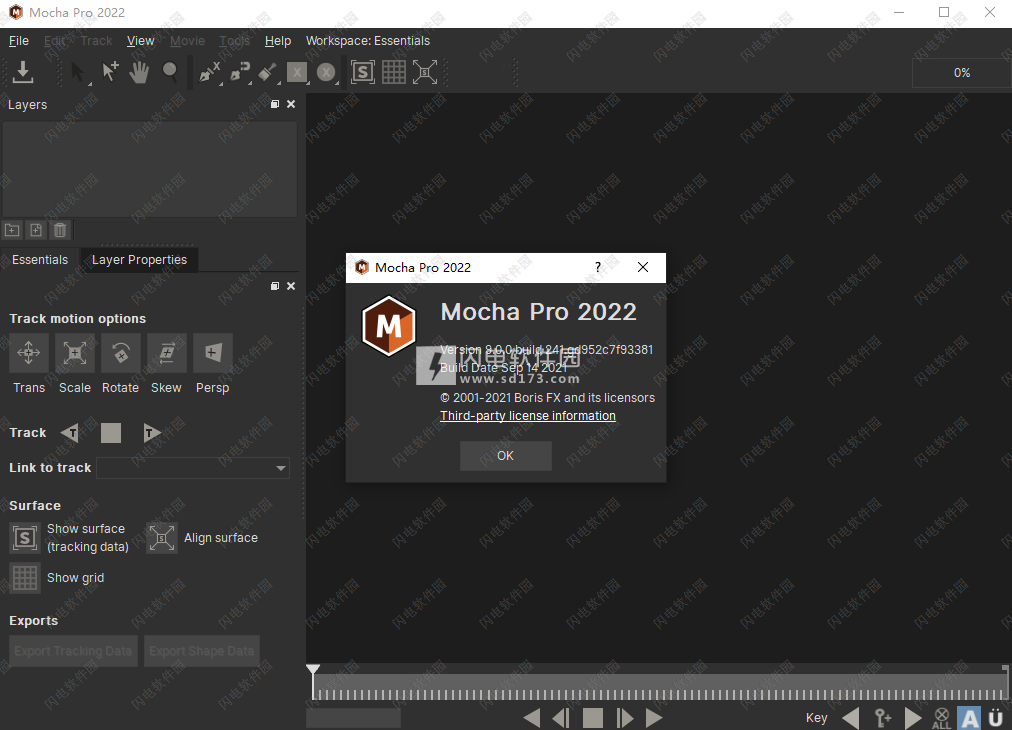Click the frame number field below the timeline
Viewport: 1012px width, 730px height.
(354, 718)
